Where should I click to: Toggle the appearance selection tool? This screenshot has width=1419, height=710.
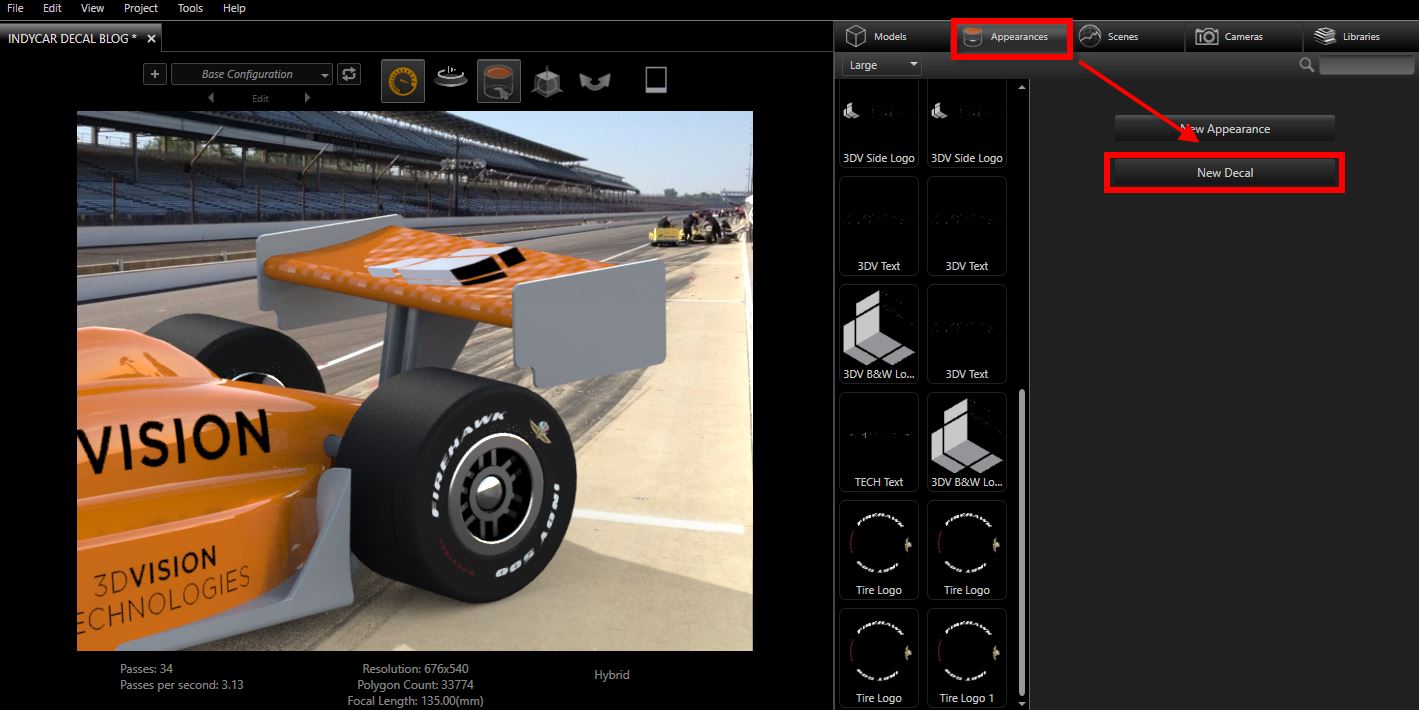point(498,81)
